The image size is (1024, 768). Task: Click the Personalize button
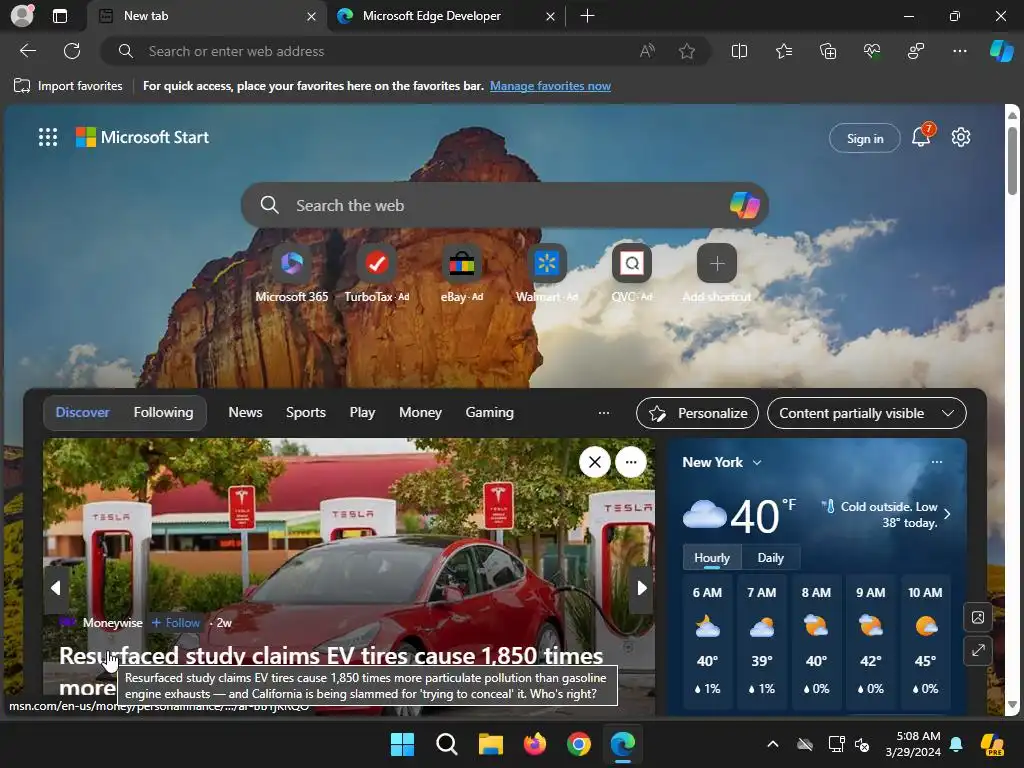pyautogui.click(x=697, y=413)
